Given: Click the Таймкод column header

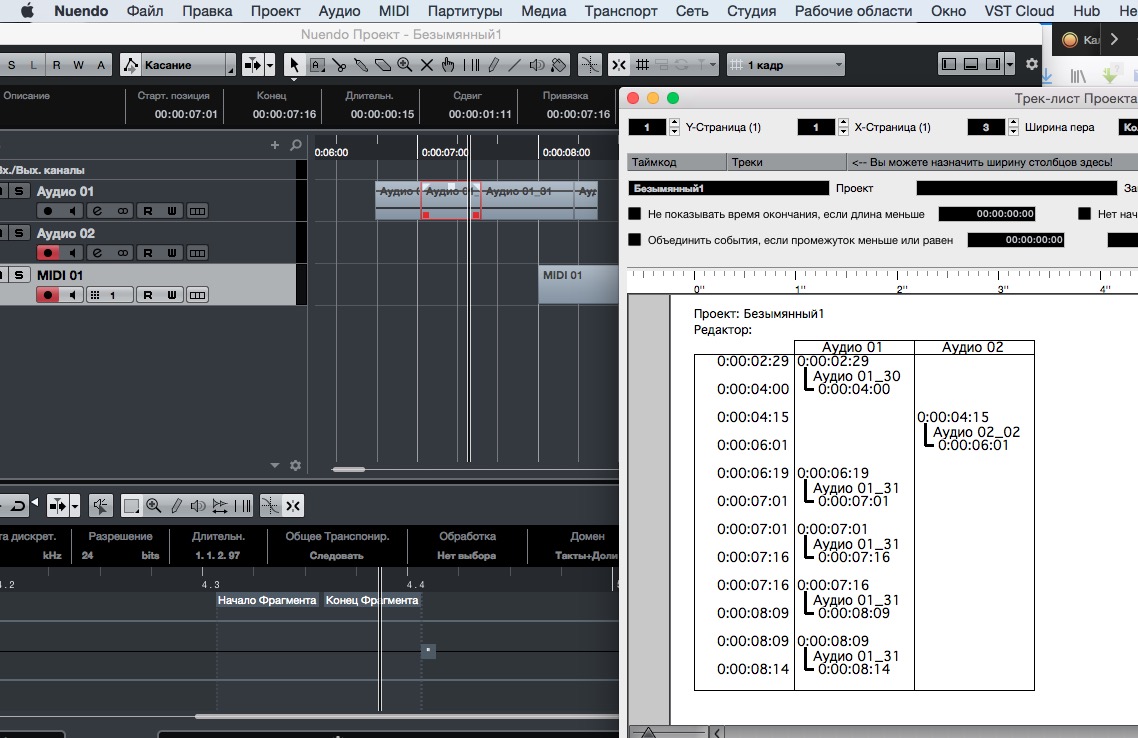Looking at the screenshot, I should click(676, 162).
